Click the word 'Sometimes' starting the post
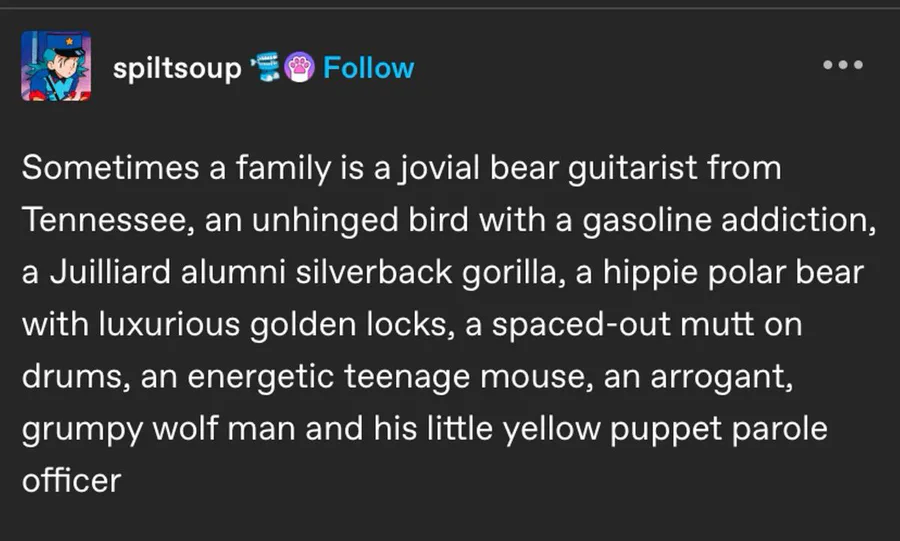900x541 pixels. [110, 168]
